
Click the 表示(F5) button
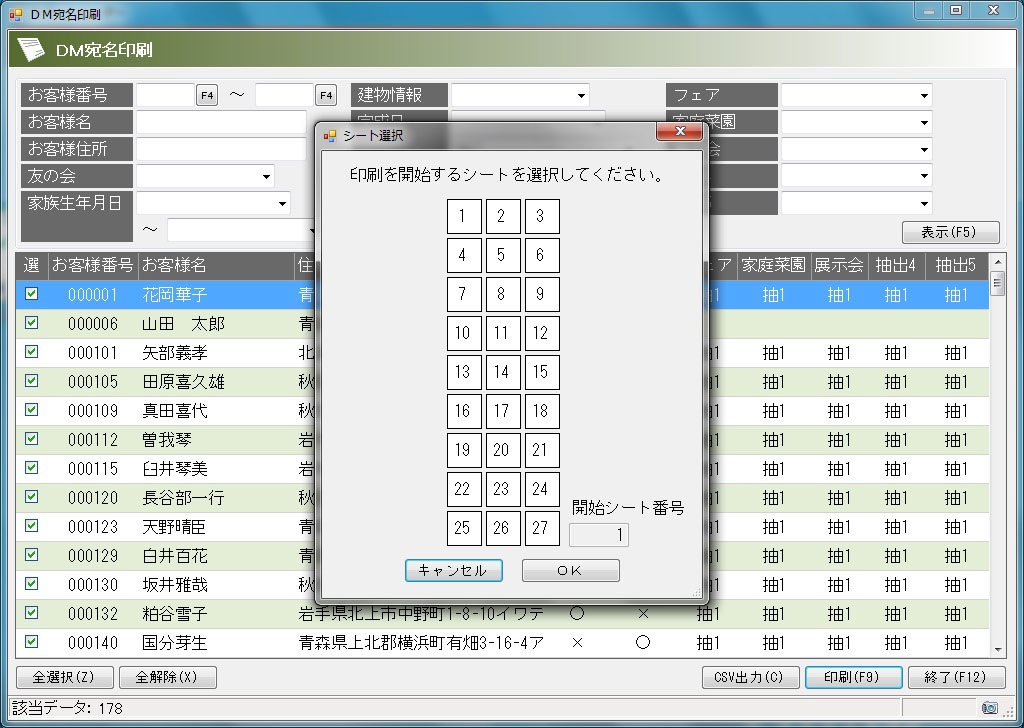pos(950,232)
